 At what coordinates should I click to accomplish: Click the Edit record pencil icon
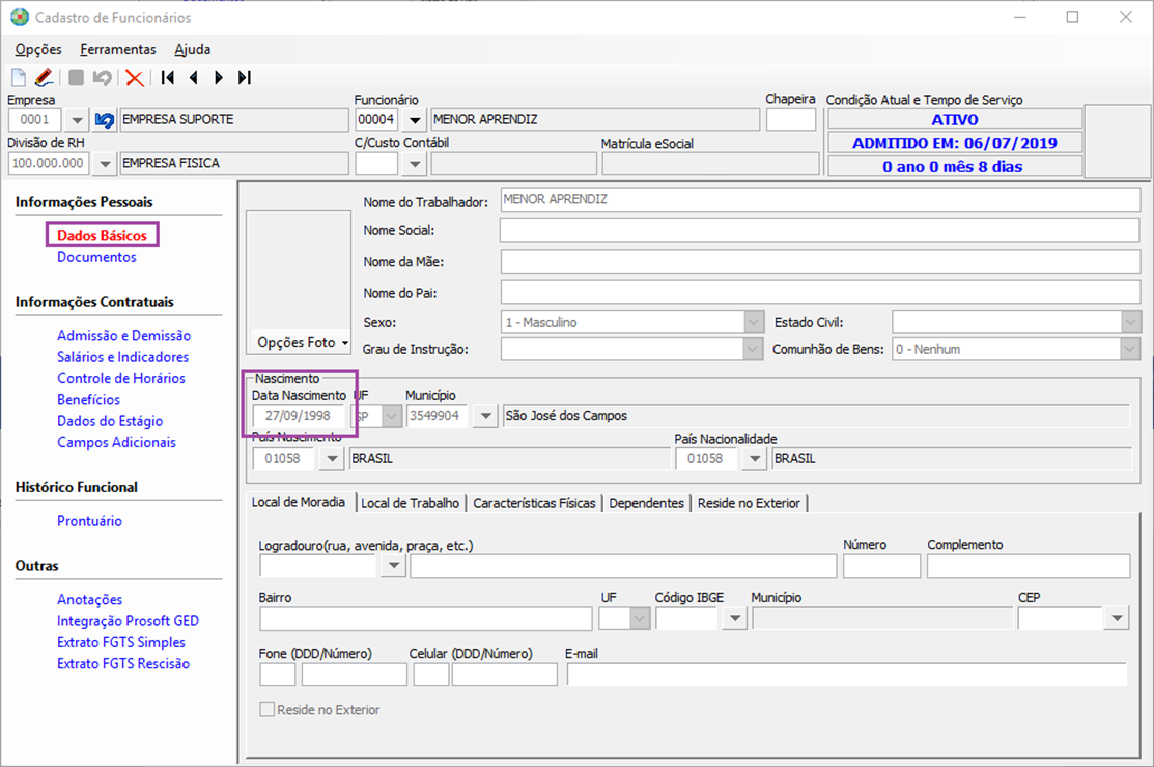44,77
